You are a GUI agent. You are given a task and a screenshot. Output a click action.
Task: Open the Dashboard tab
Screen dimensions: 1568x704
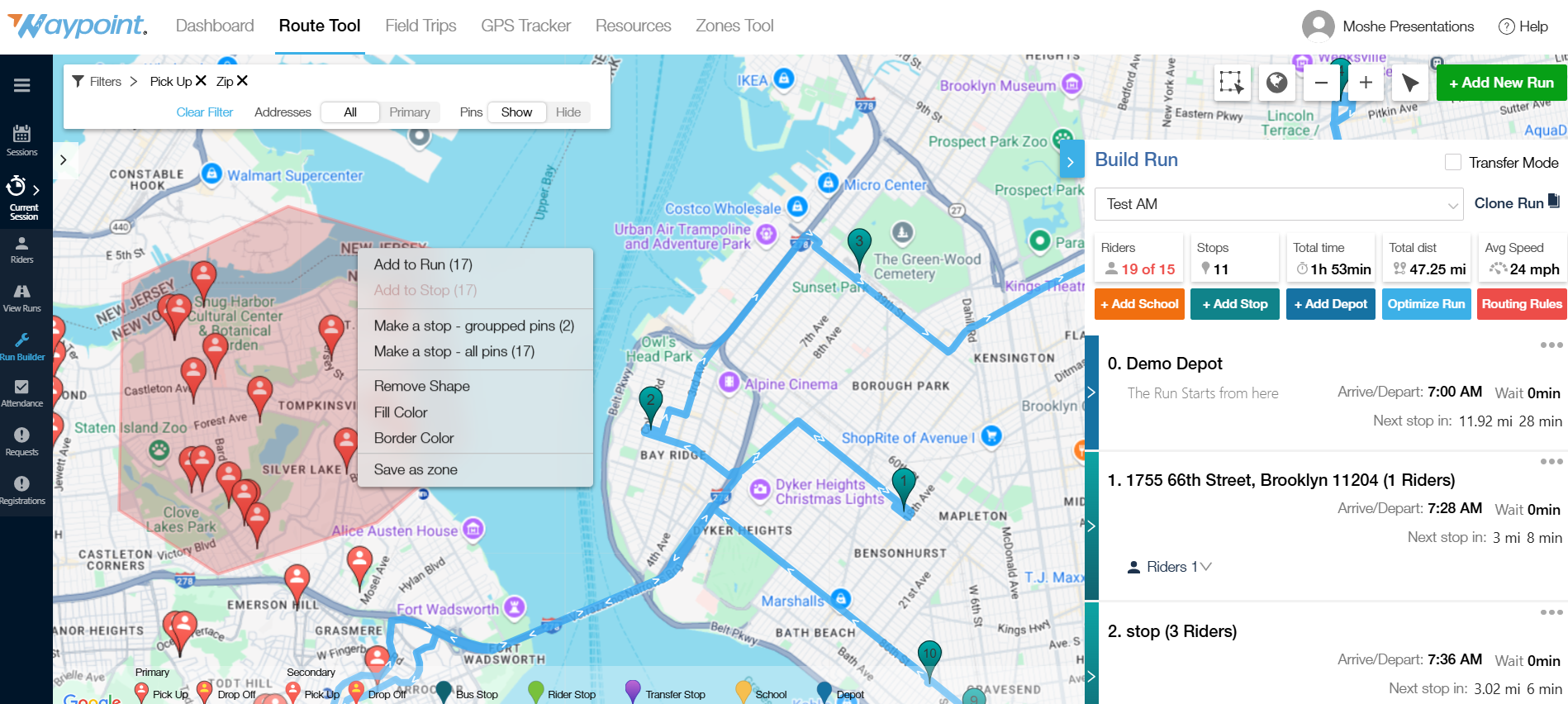point(215,26)
